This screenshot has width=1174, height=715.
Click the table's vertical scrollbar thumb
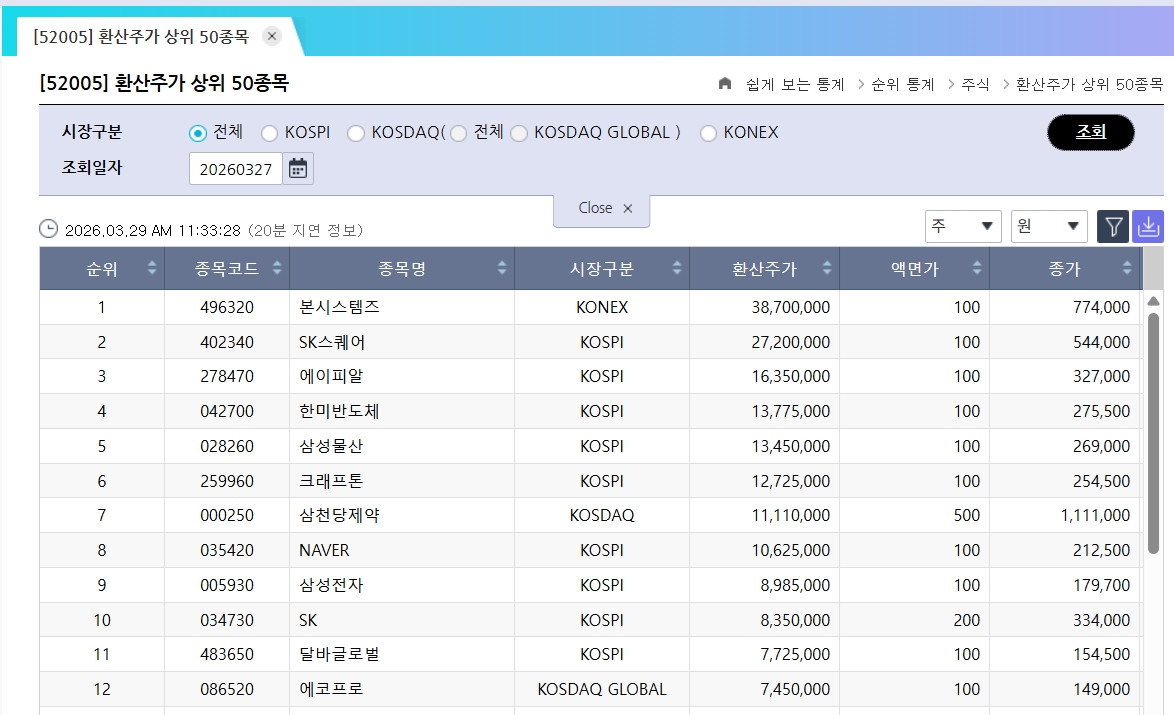point(1153,430)
